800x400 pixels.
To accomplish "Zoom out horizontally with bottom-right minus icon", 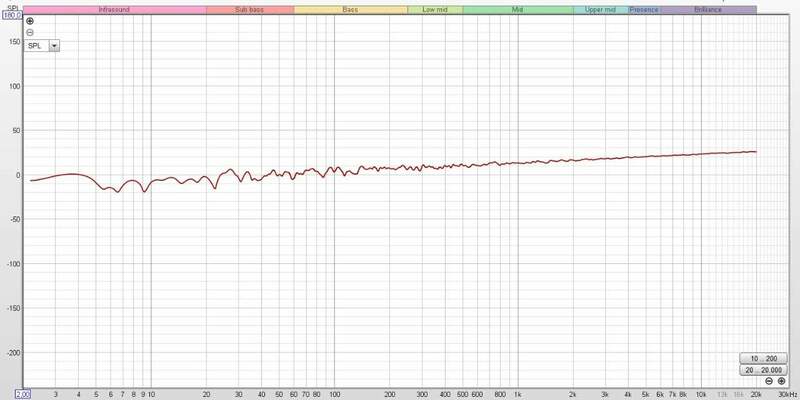I will 768,381.
